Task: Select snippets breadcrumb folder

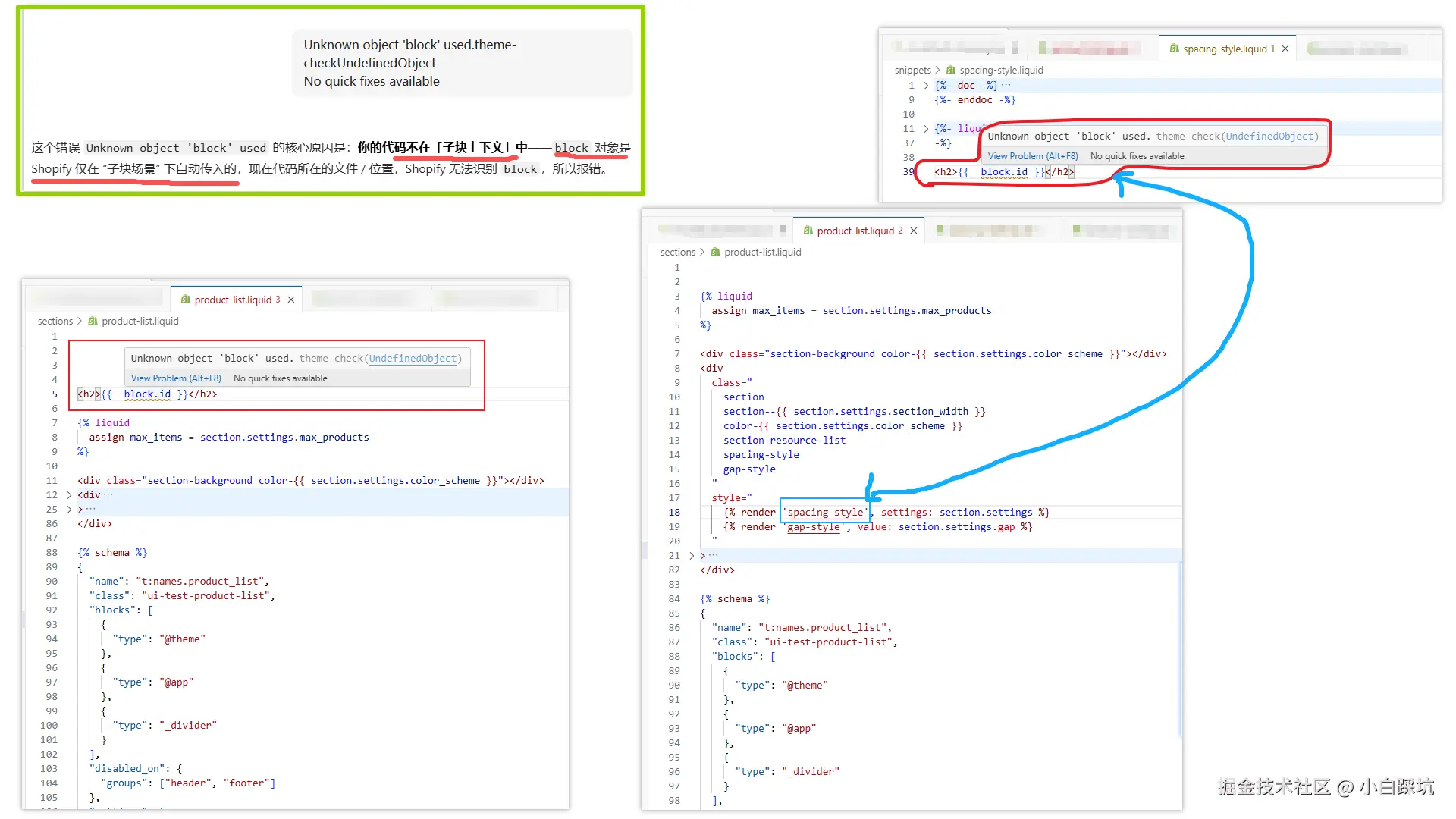Action: tap(912, 70)
